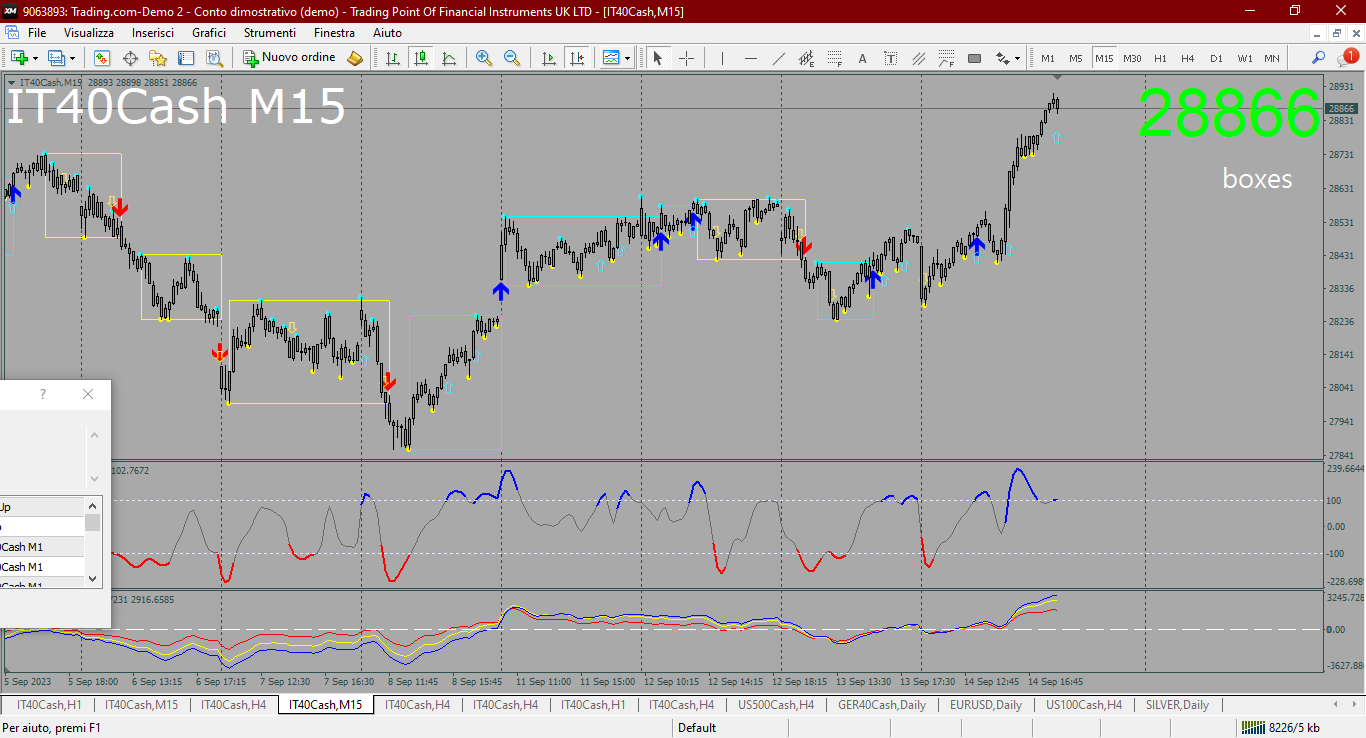1366x738 pixels.
Task: Switch chart to MN timeframe
Action: (x=1272, y=58)
